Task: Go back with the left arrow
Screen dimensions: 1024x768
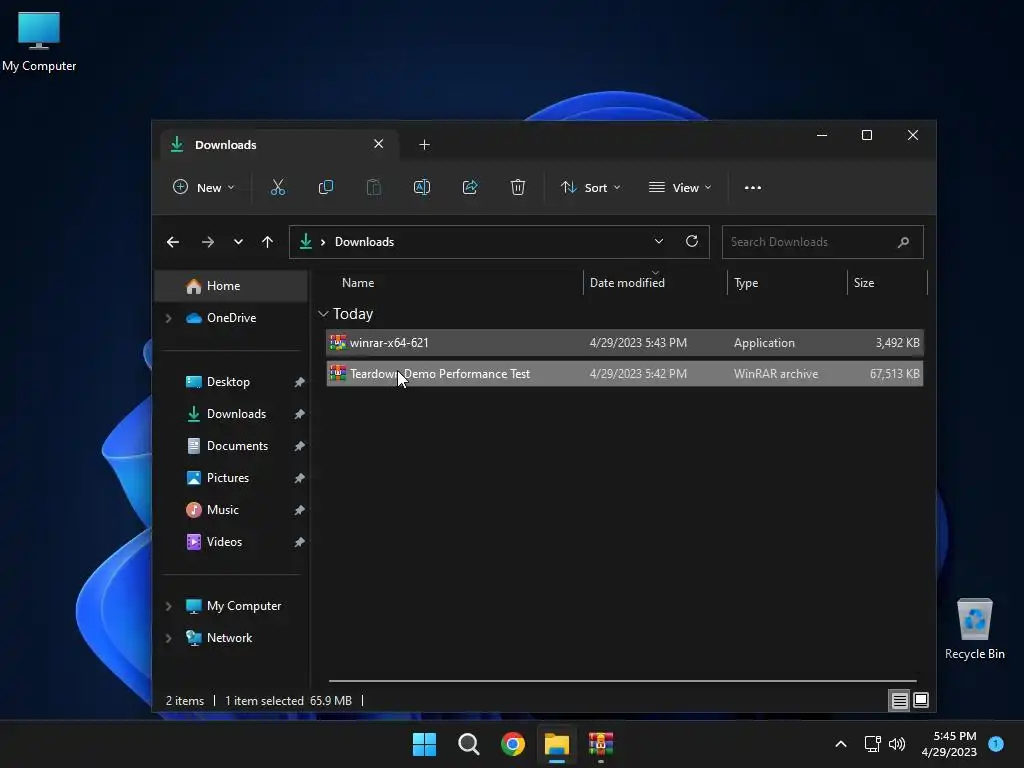Action: (x=173, y=242)
